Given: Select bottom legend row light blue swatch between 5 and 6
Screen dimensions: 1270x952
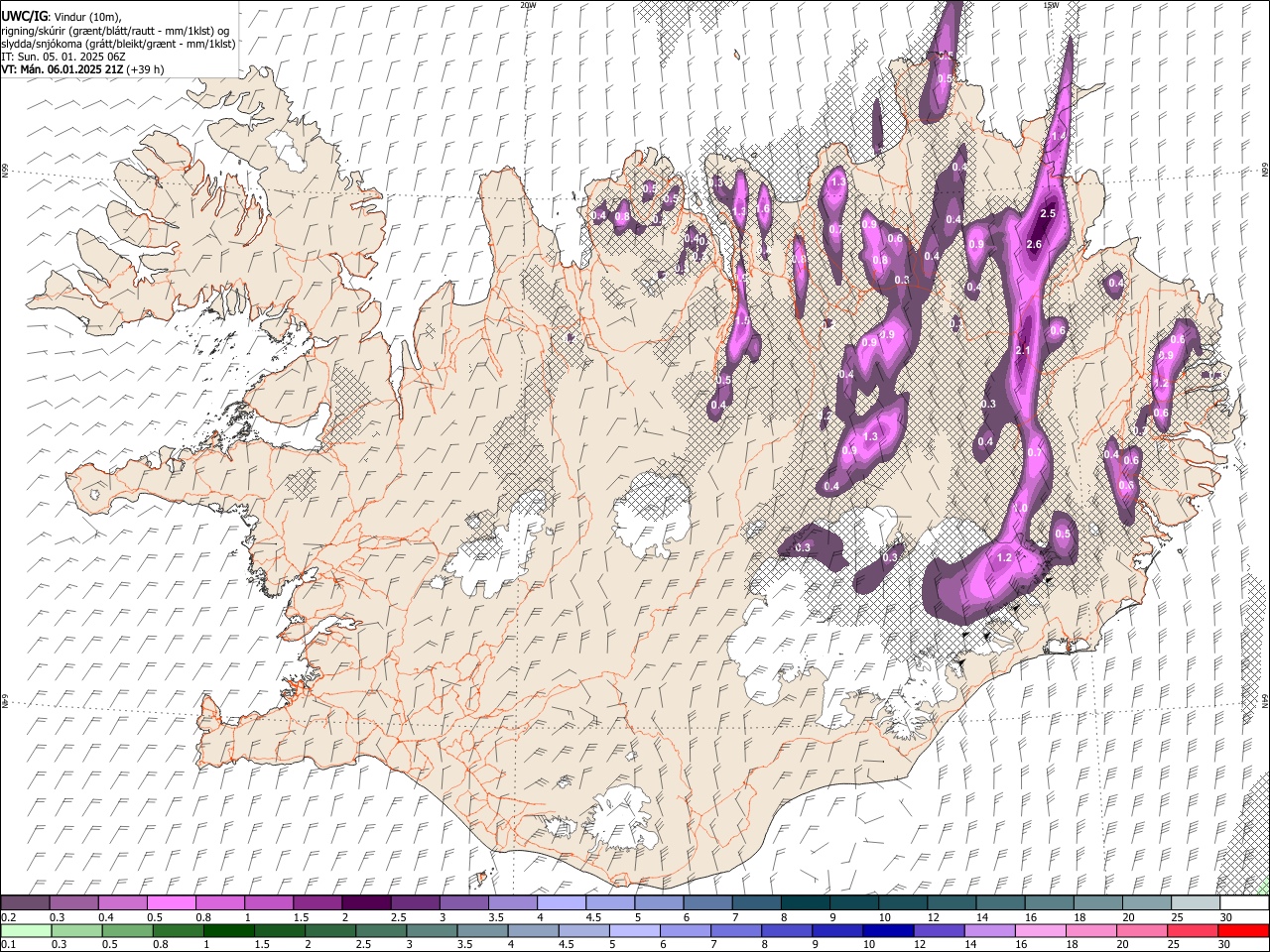Looking at the screenshot, I should click(x=634, y=930).
